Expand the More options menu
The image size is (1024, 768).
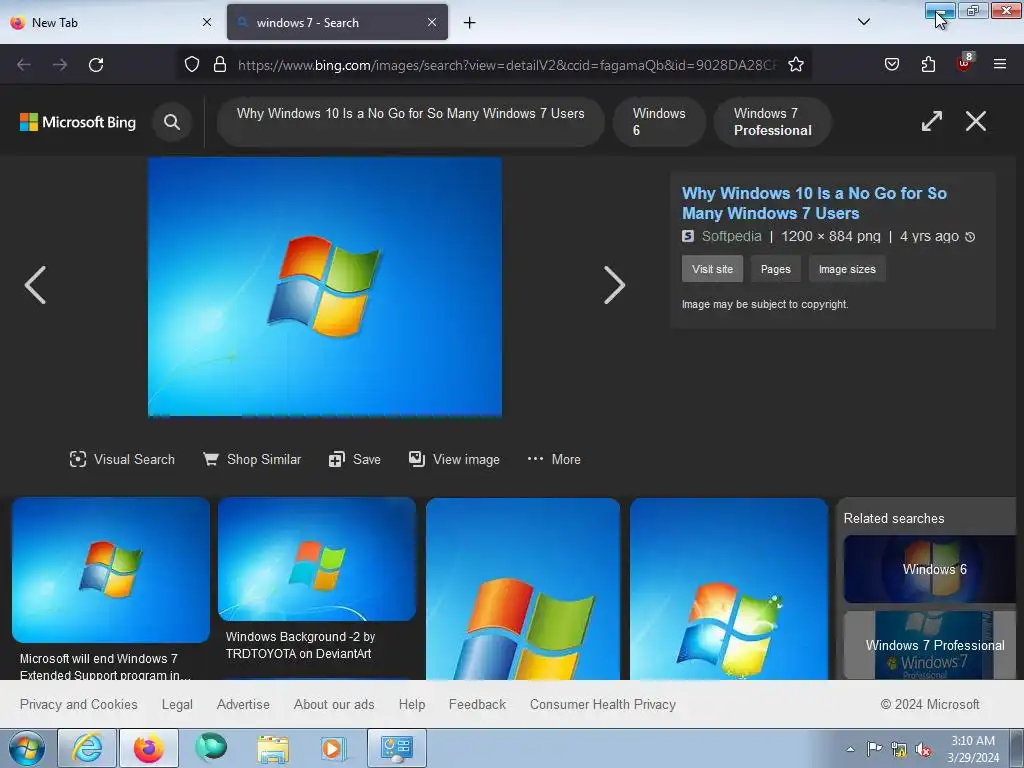point(554,459)
